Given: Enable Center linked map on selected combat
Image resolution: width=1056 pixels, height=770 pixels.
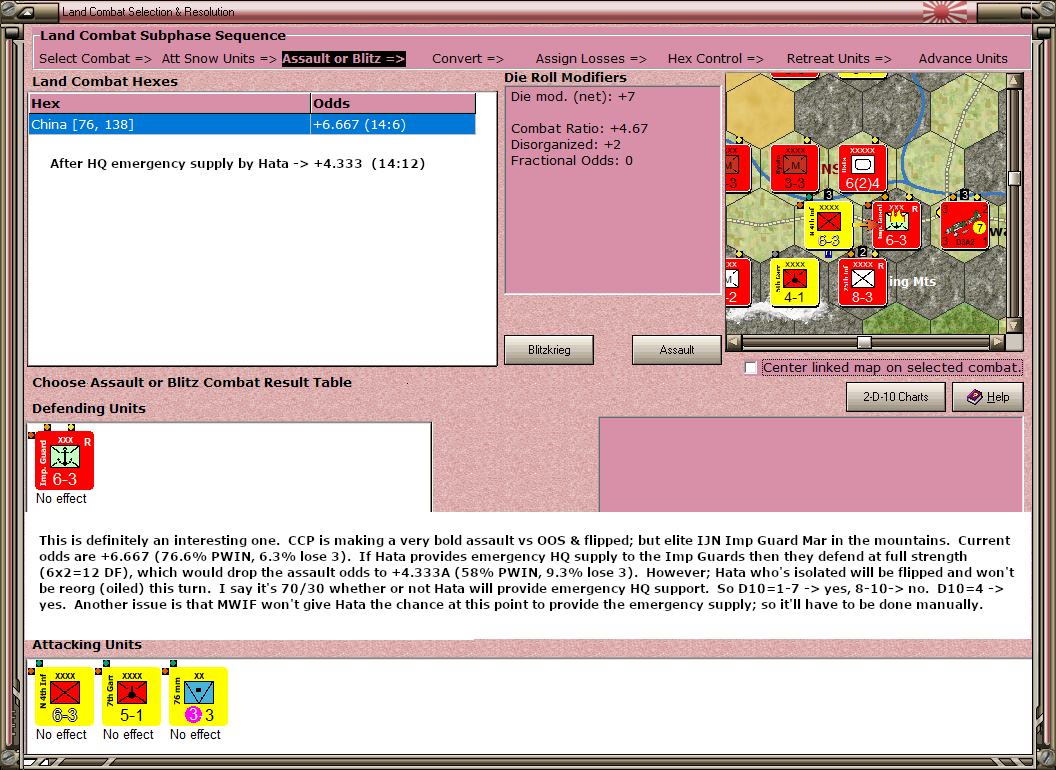Looking at the screenshot, I should tap(751, 368).
